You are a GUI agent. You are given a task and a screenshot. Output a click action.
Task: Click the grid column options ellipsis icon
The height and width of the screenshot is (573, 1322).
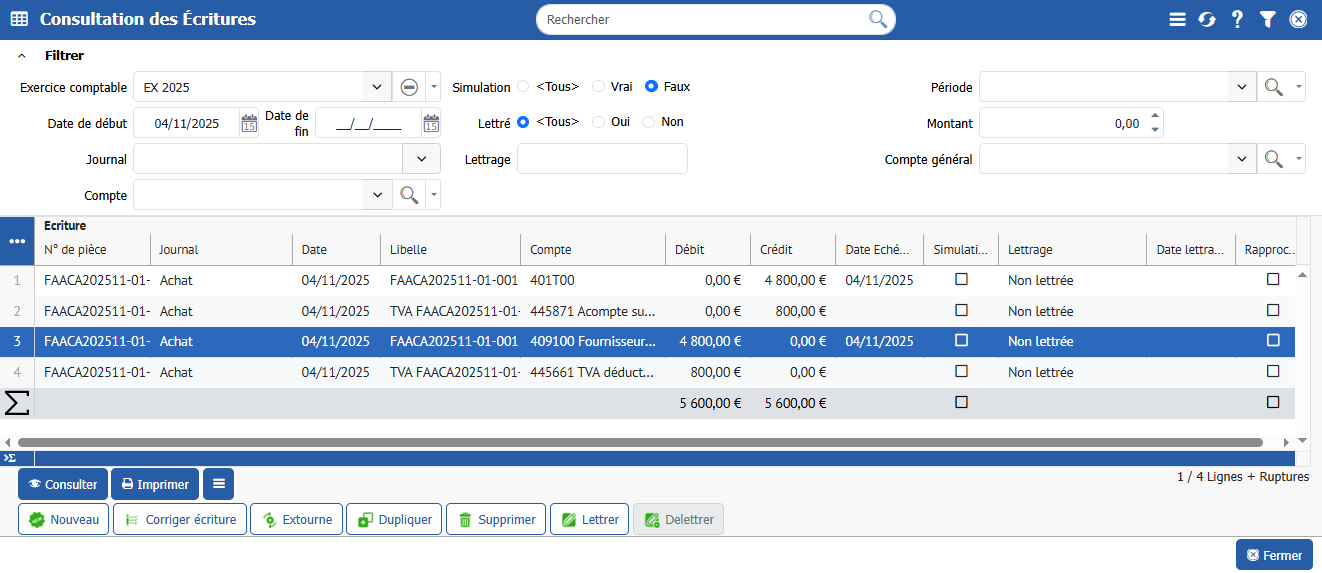pyautogui.click(x=17, y=241)
